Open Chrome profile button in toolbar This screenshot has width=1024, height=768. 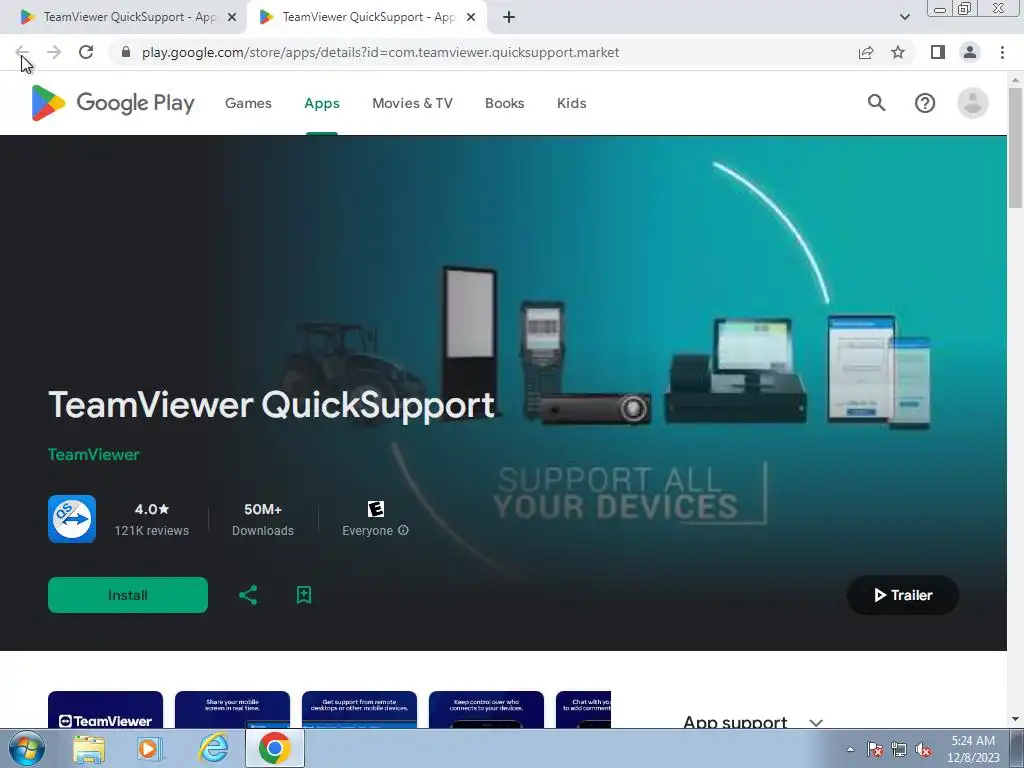[970, 52]
